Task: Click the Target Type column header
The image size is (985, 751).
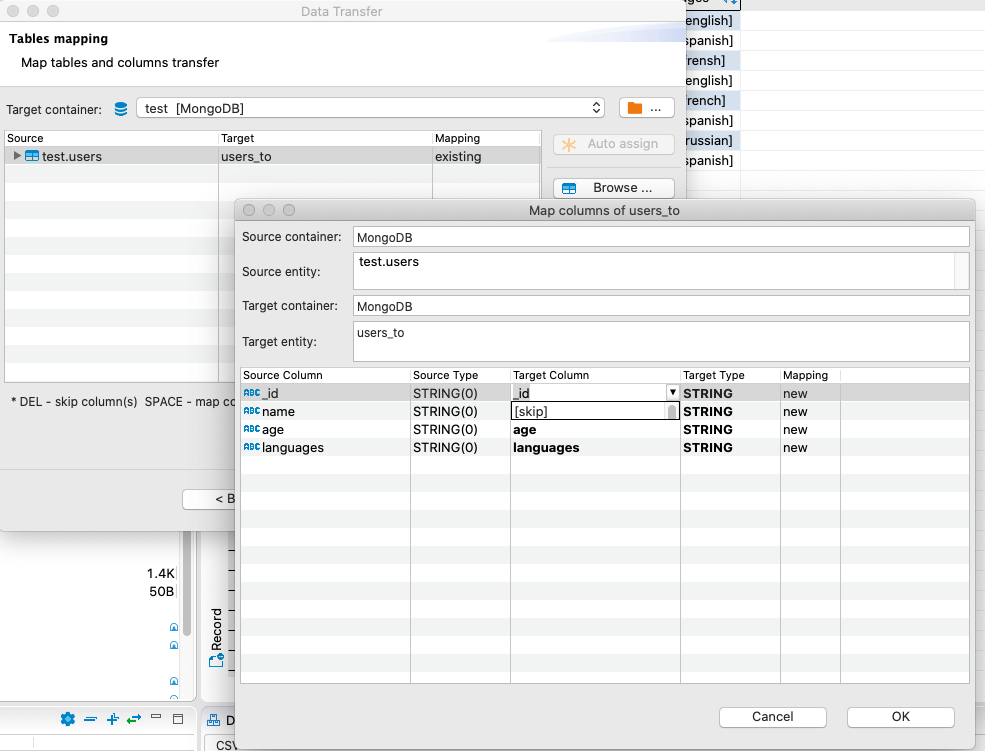Action: point(730,375)
